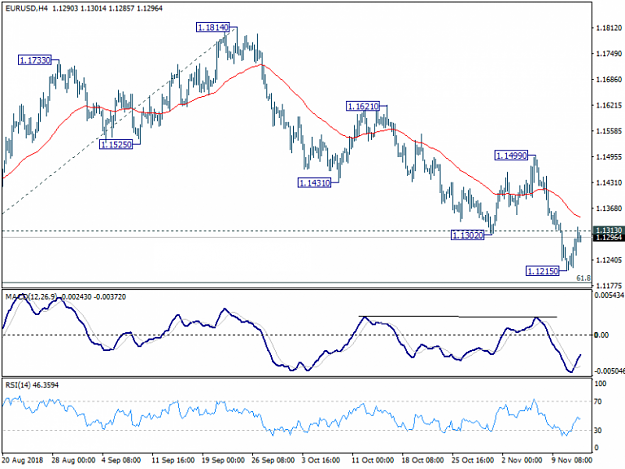Click the 11 Oct 00:00 date label
Viewport: 625px width, 469px height.
373,460
